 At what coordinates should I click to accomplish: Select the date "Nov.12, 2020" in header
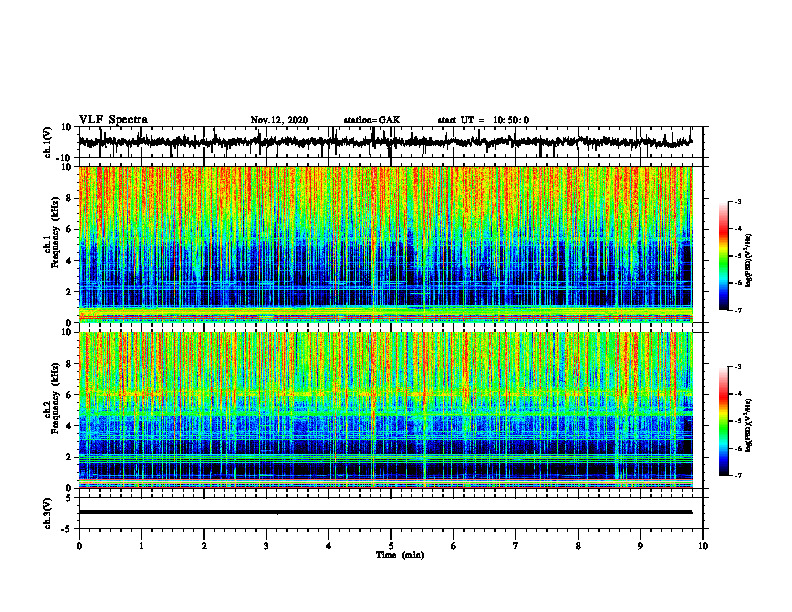click(x=279, y=120)
